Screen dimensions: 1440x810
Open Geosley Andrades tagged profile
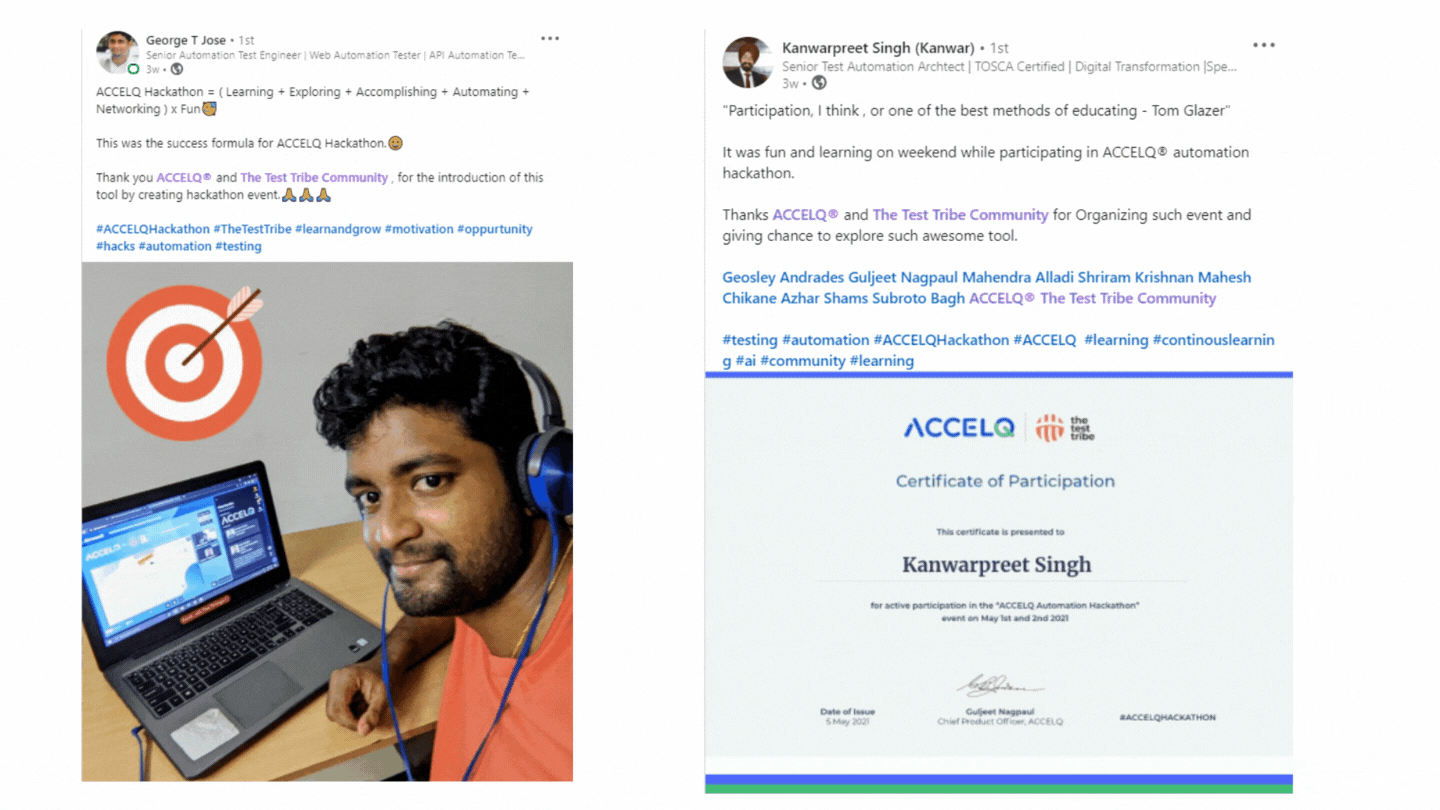click(783, 277)
